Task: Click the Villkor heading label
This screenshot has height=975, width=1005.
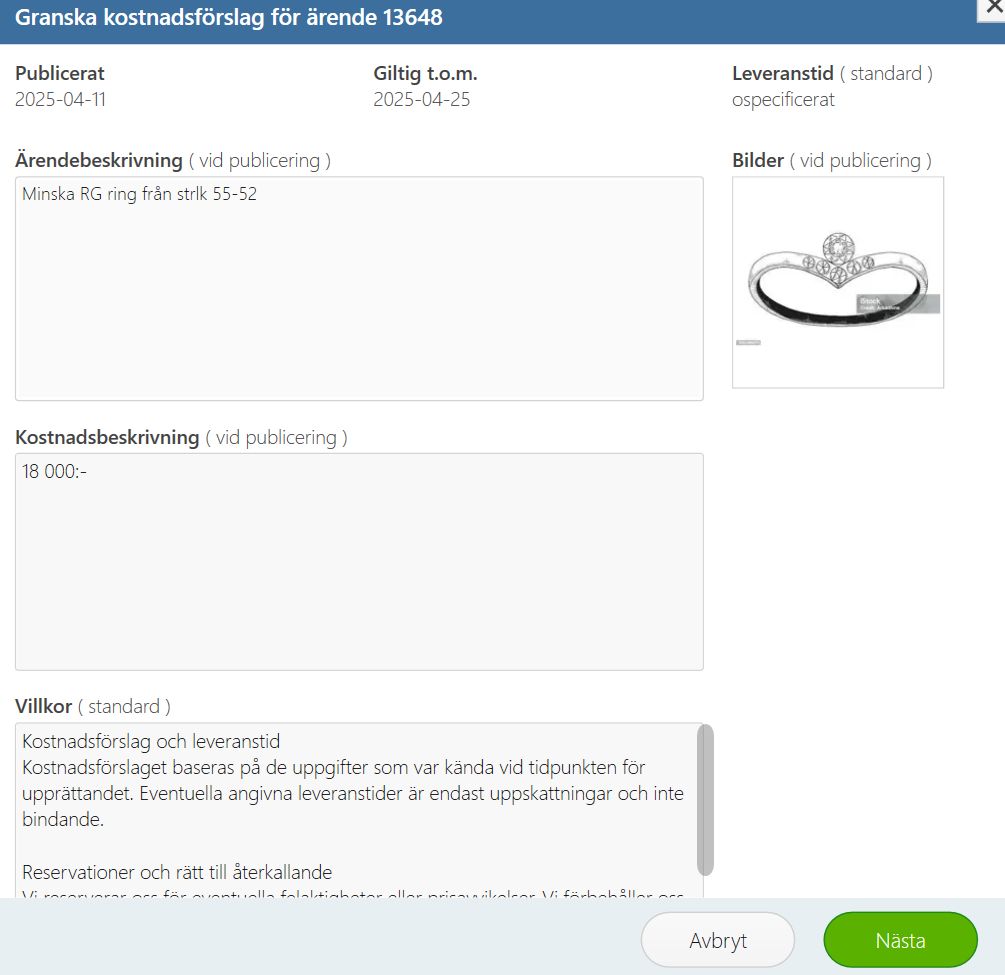Action: point(44,706)
